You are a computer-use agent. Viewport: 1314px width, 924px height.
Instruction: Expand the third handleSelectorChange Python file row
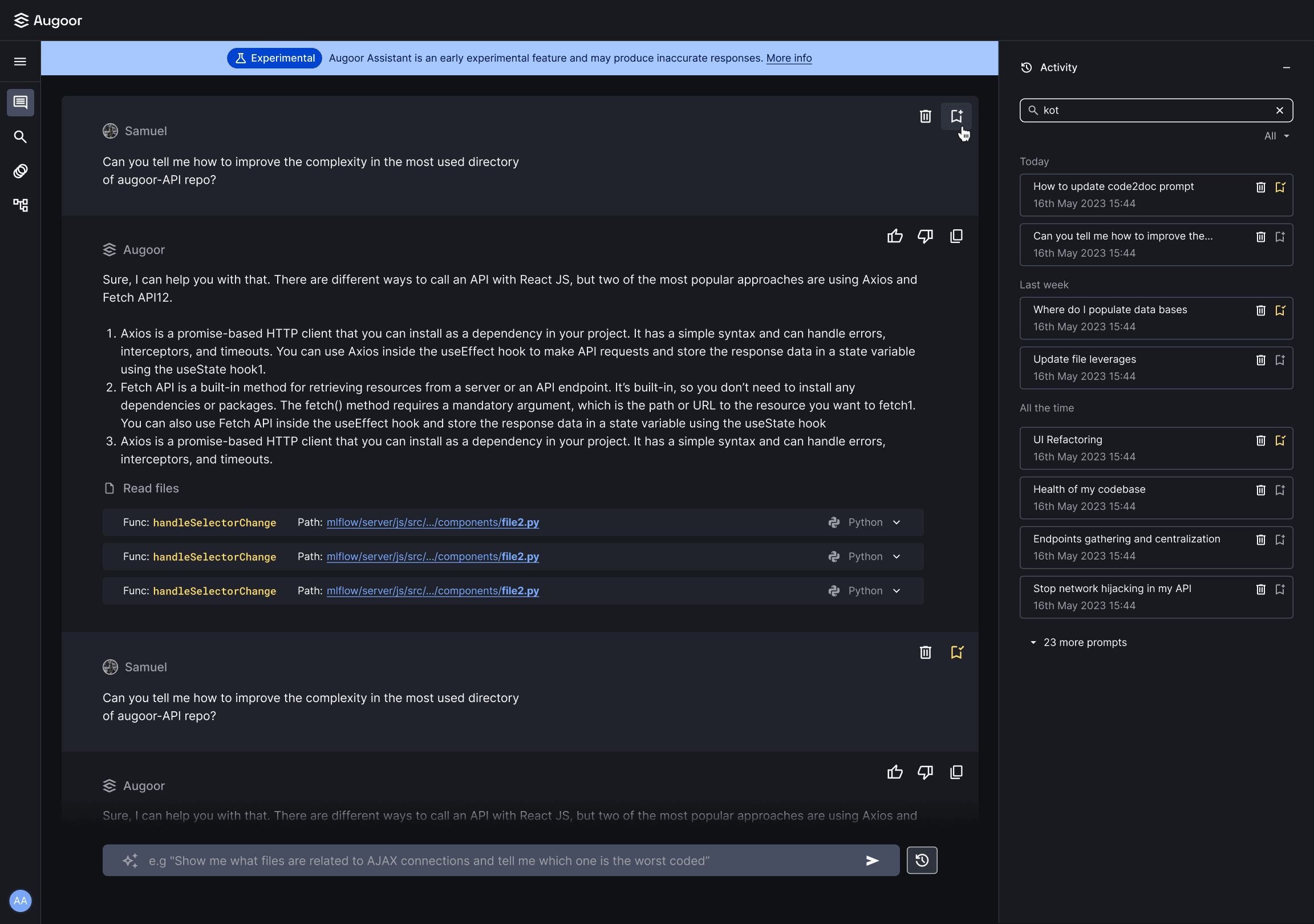click(x=896, y=591)
